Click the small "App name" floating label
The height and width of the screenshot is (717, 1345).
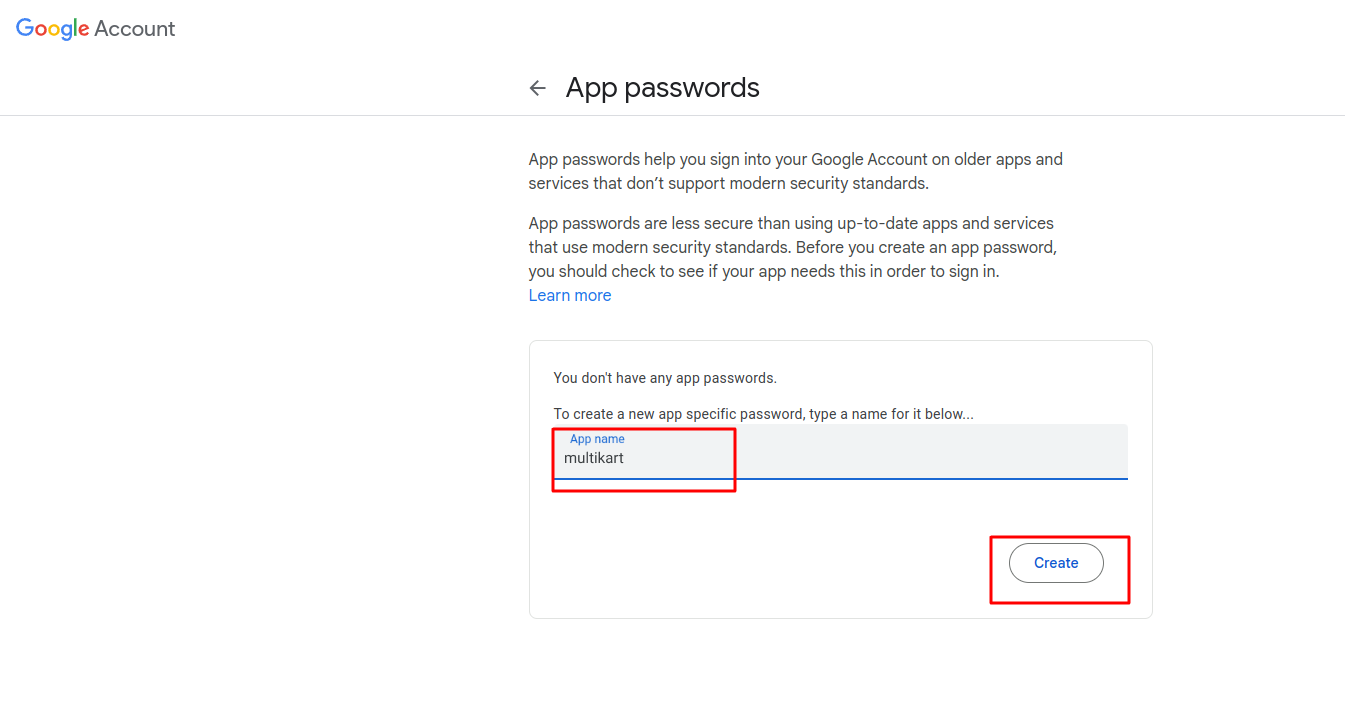[597, 439]
